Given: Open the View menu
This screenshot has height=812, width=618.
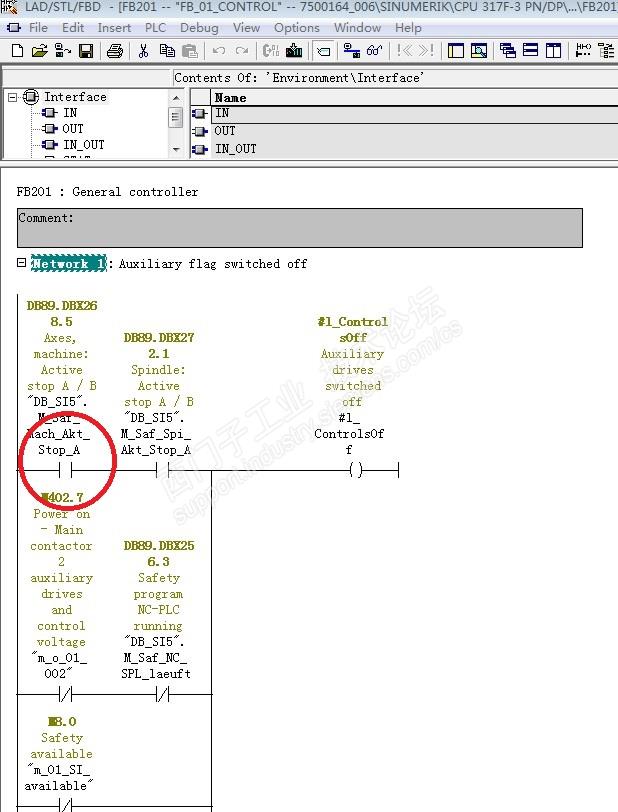Looking at the screenshot, I should coord(246,27).
